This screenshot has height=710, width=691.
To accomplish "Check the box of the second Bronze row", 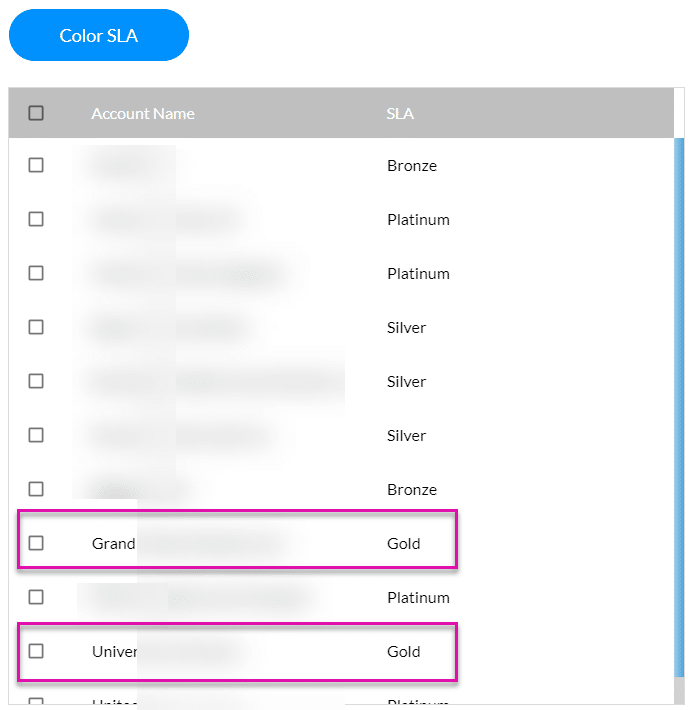I will (x=36, y=489).
